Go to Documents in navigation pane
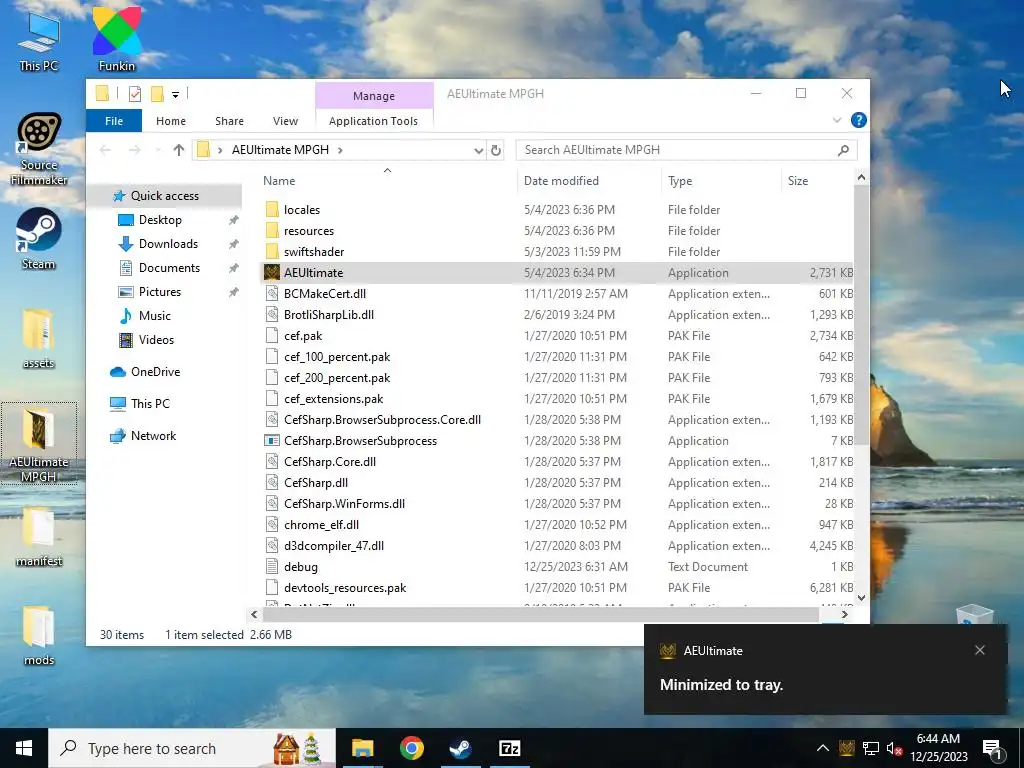The width and height of the screenshot is (1024, 768). [x=169, y=268]
